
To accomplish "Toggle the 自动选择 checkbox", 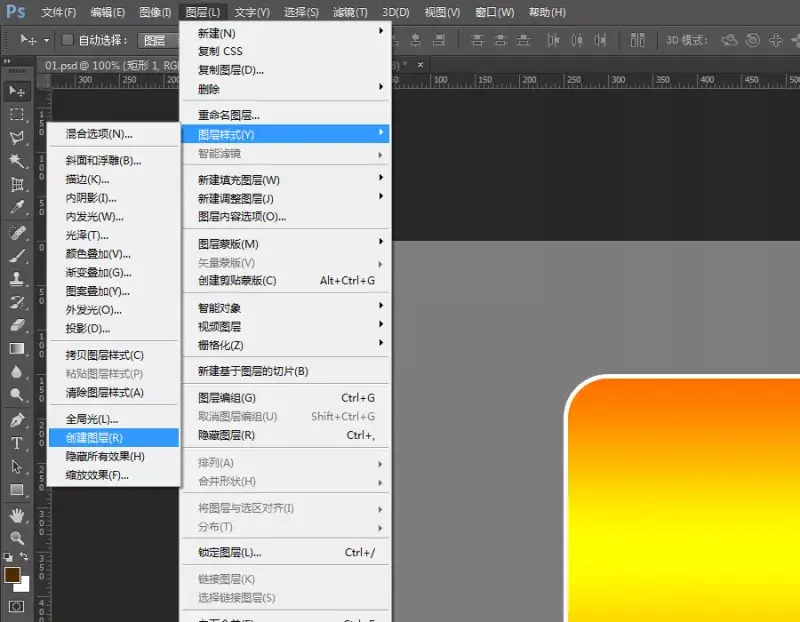I will tap(67, 40).
